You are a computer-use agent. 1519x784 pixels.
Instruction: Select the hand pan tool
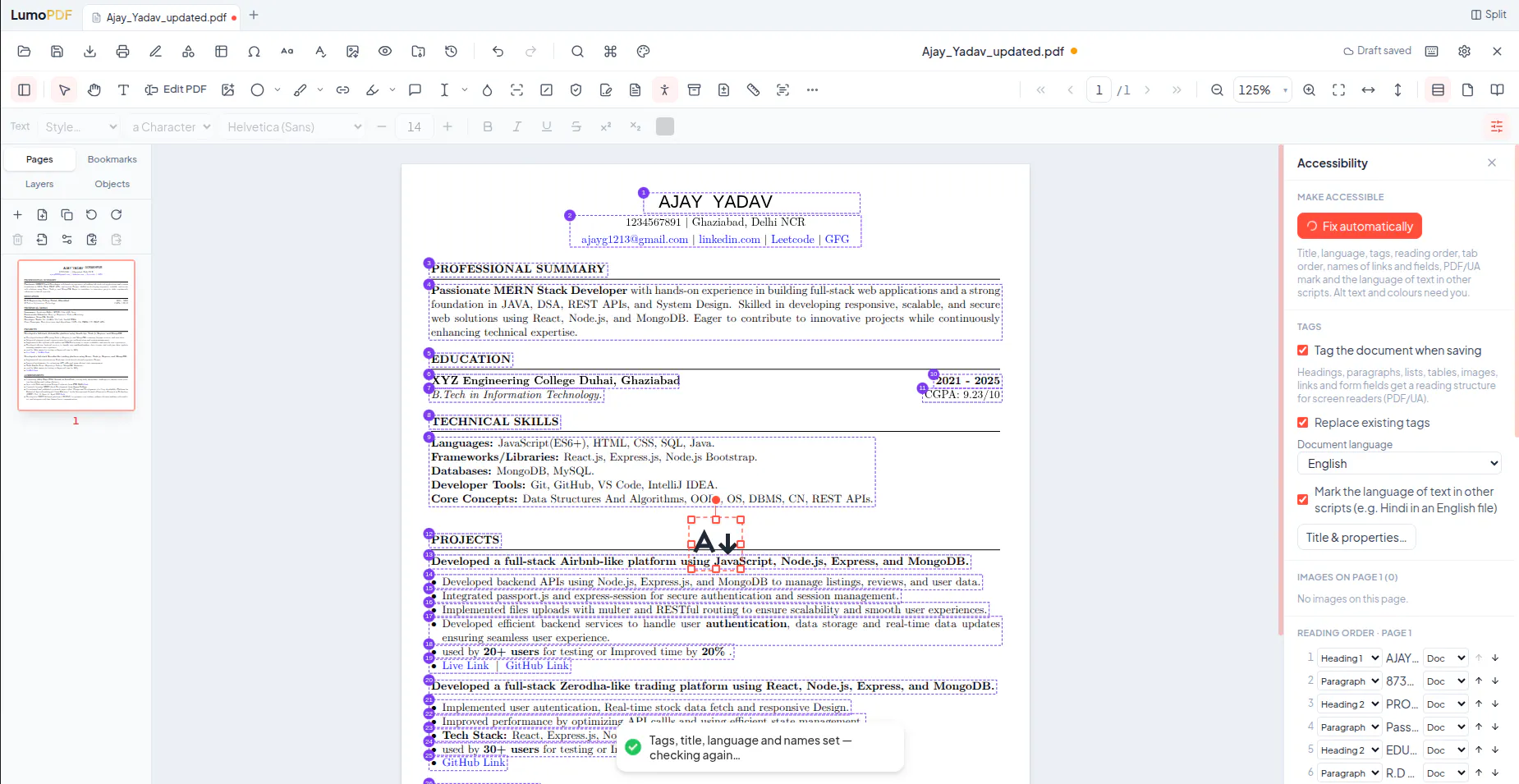94,89
